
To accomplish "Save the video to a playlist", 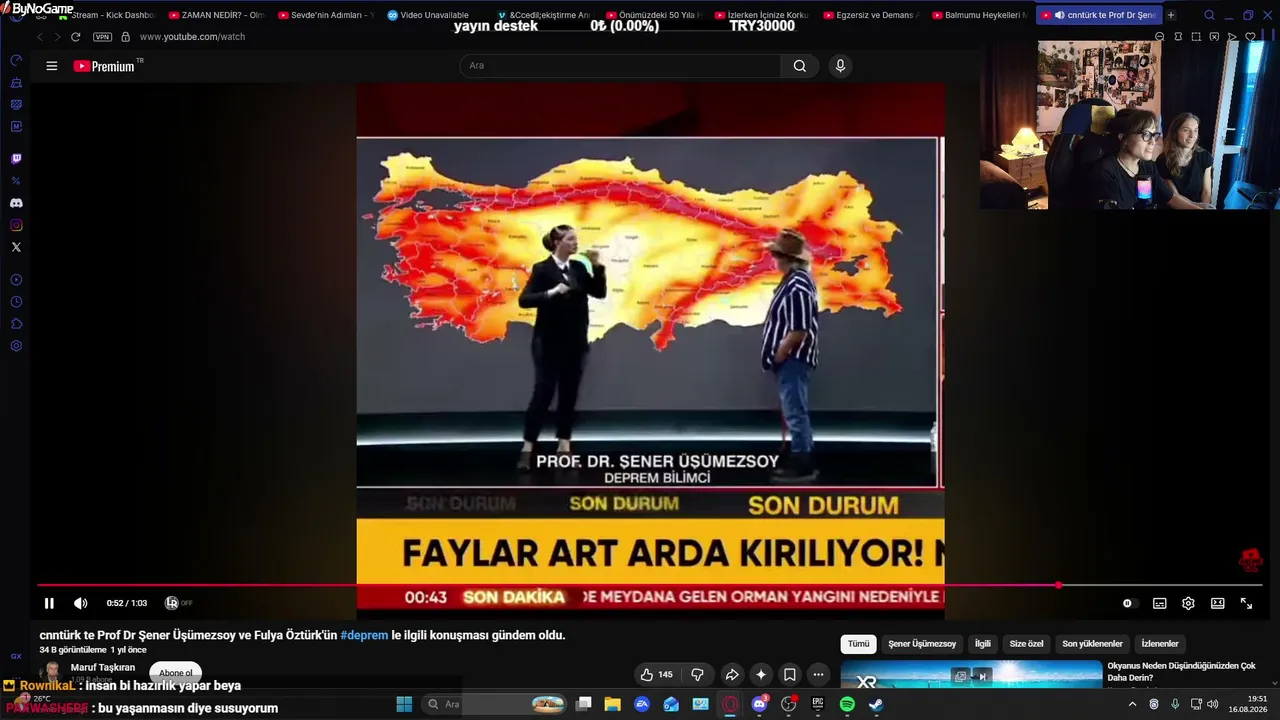I will [x=790, y=675].
